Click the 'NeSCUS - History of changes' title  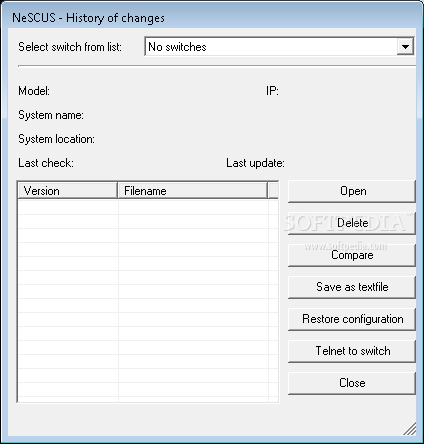point(88,18)
